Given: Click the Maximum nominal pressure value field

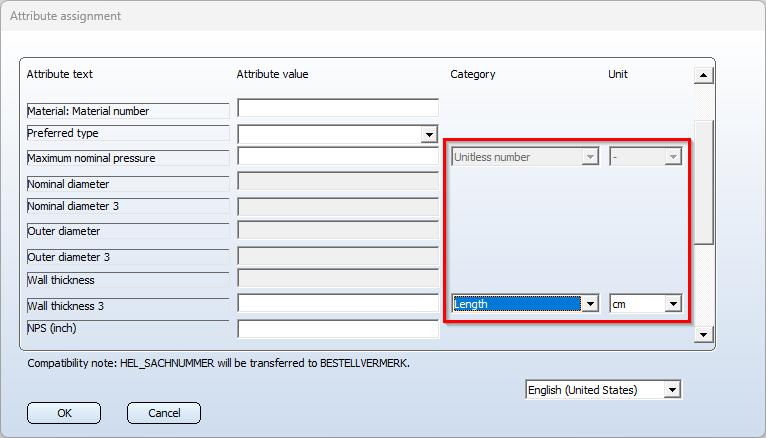Looking at the screenshot, I should (338, 156).
